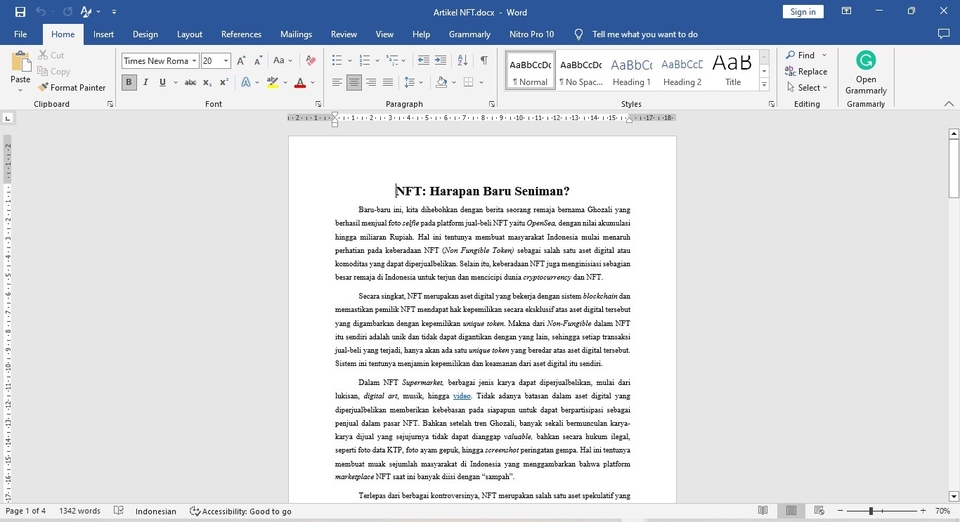
Task: Switch to Read Mode view
Action: pyautogui.click(x=763, y=510)
